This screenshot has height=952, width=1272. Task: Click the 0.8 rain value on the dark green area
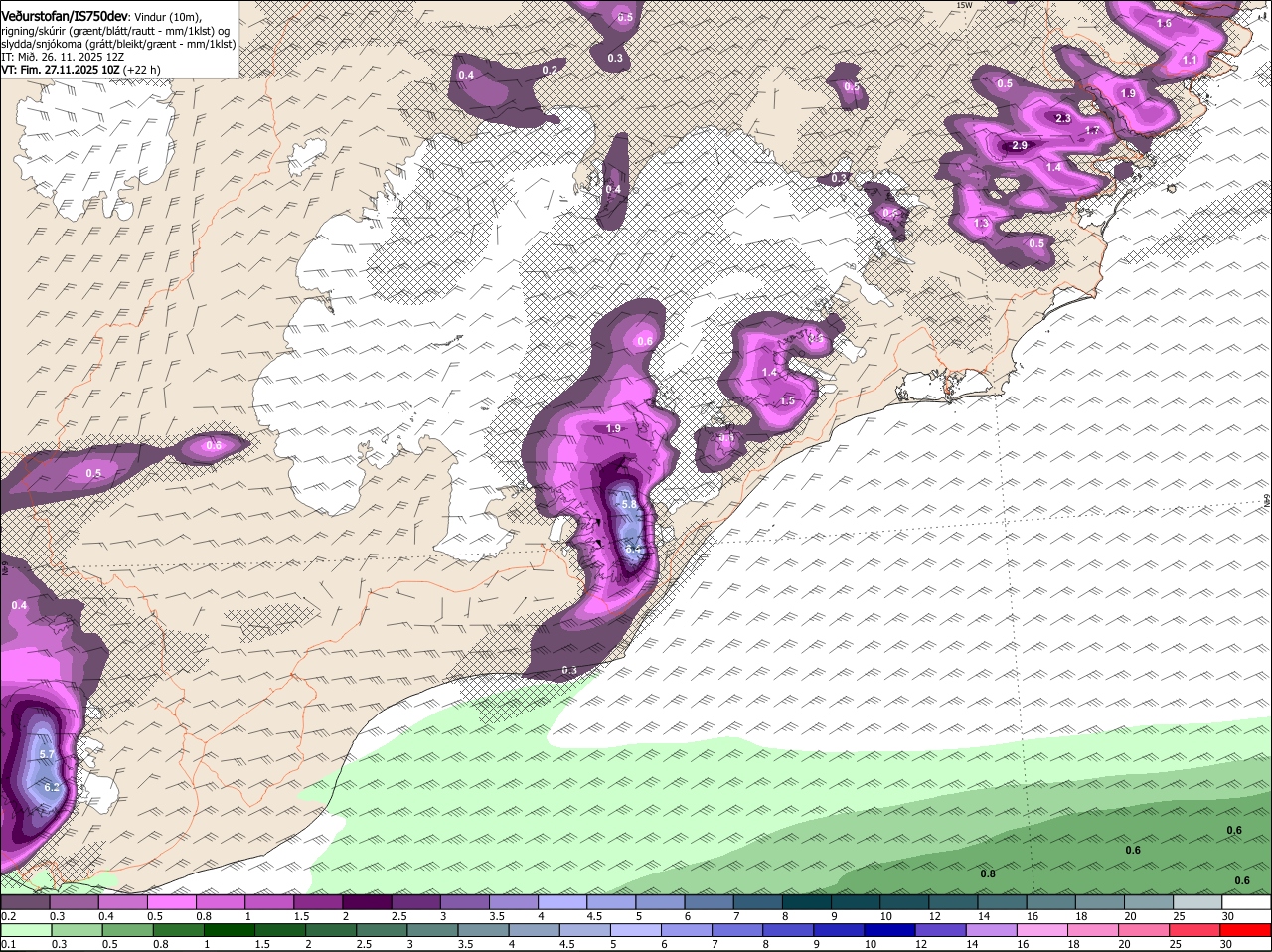point(988,874)
